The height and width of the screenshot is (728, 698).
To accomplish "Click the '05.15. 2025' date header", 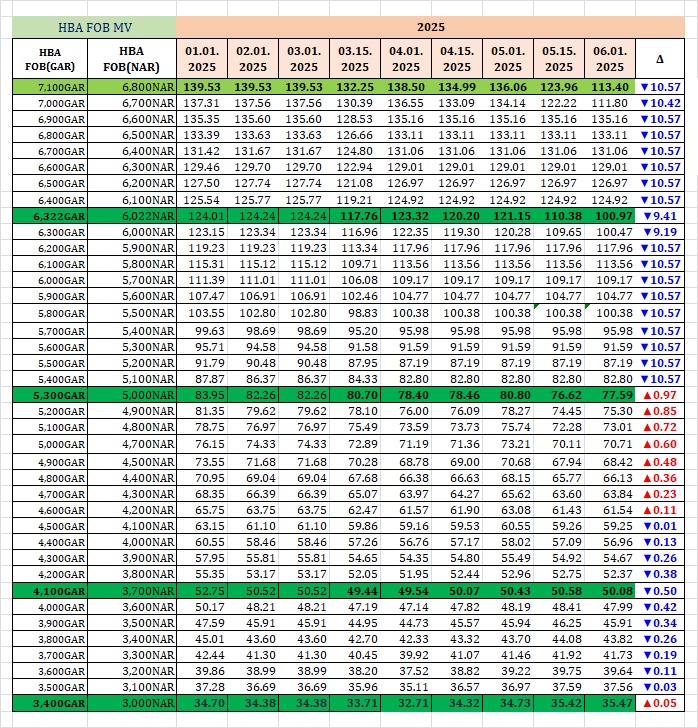I will click(559, 59).
